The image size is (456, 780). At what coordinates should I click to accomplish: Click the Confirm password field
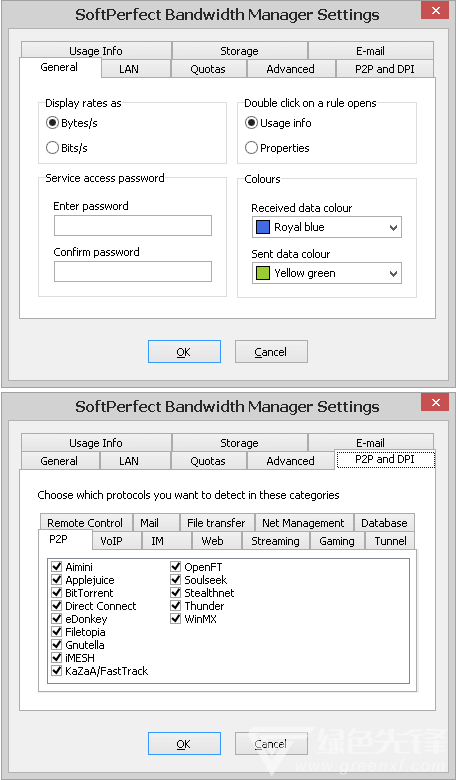pos(133,272)
